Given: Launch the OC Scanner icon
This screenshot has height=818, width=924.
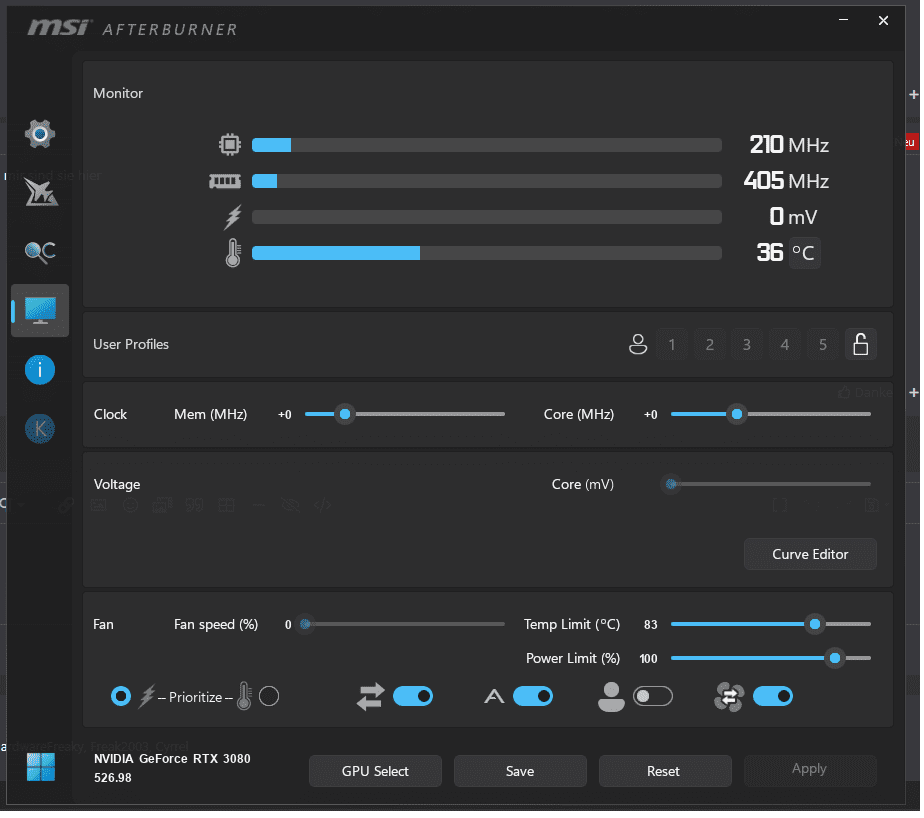Looking at the screenshot, I should click(x=40, y=252).
